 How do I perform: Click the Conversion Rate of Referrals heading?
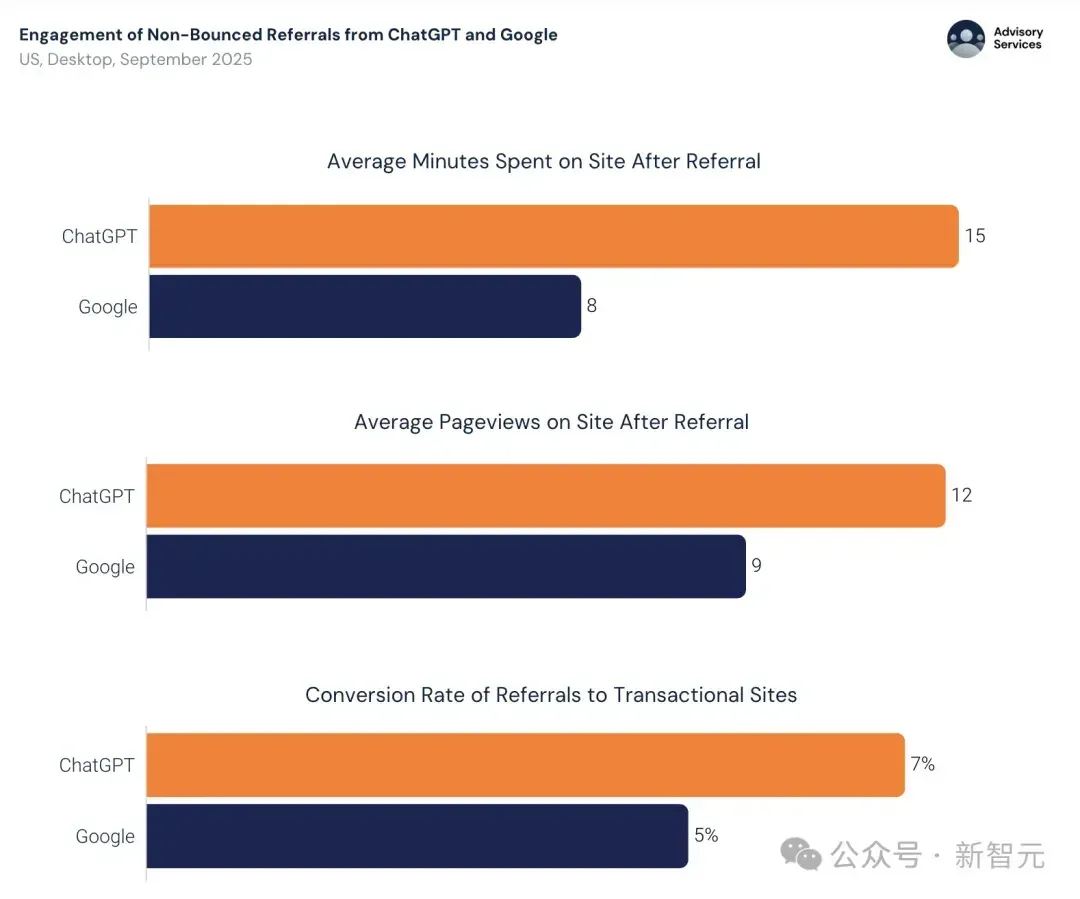pos(551,694)
